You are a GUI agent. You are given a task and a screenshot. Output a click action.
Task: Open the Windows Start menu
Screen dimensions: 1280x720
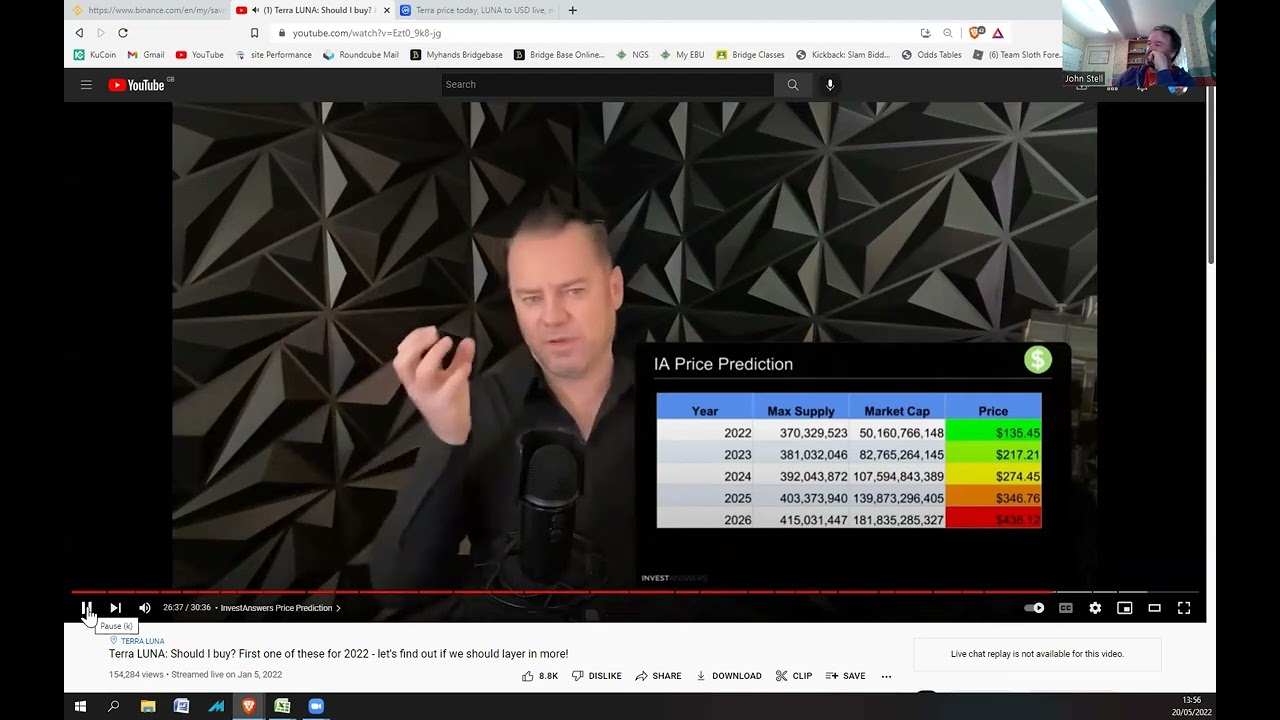(80, 706)
